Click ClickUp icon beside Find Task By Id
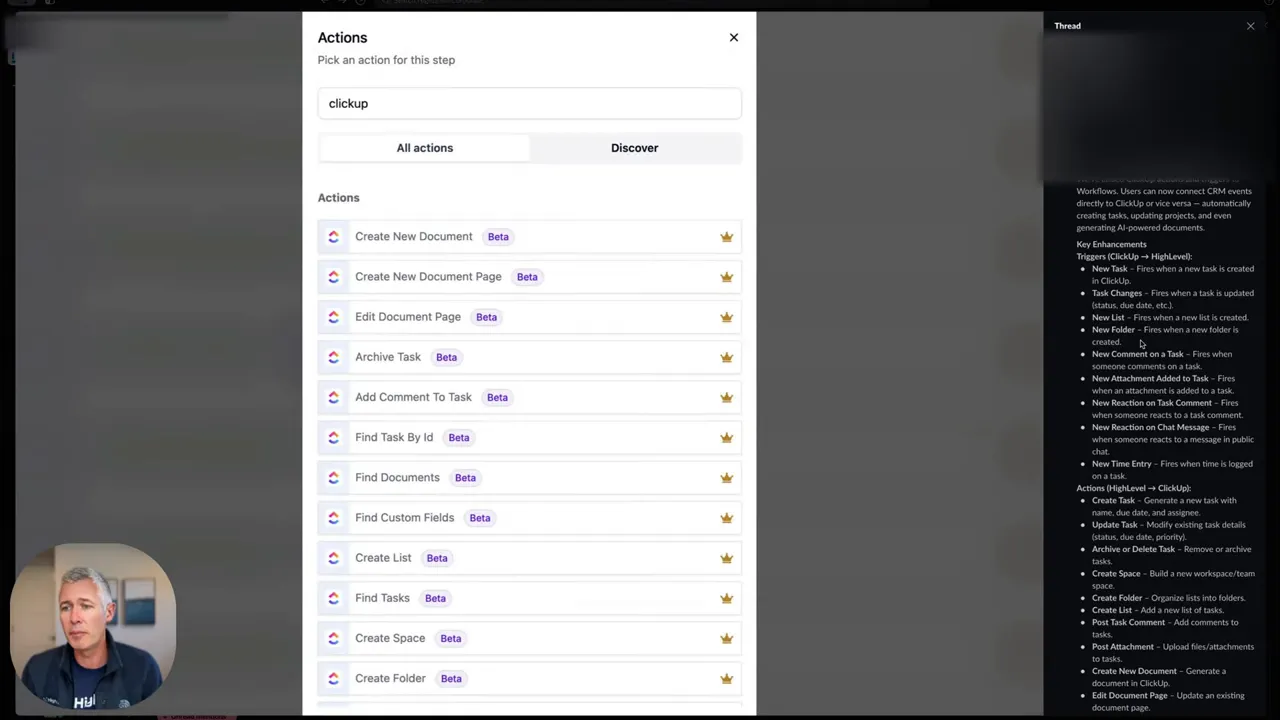 tap(333, 437)
